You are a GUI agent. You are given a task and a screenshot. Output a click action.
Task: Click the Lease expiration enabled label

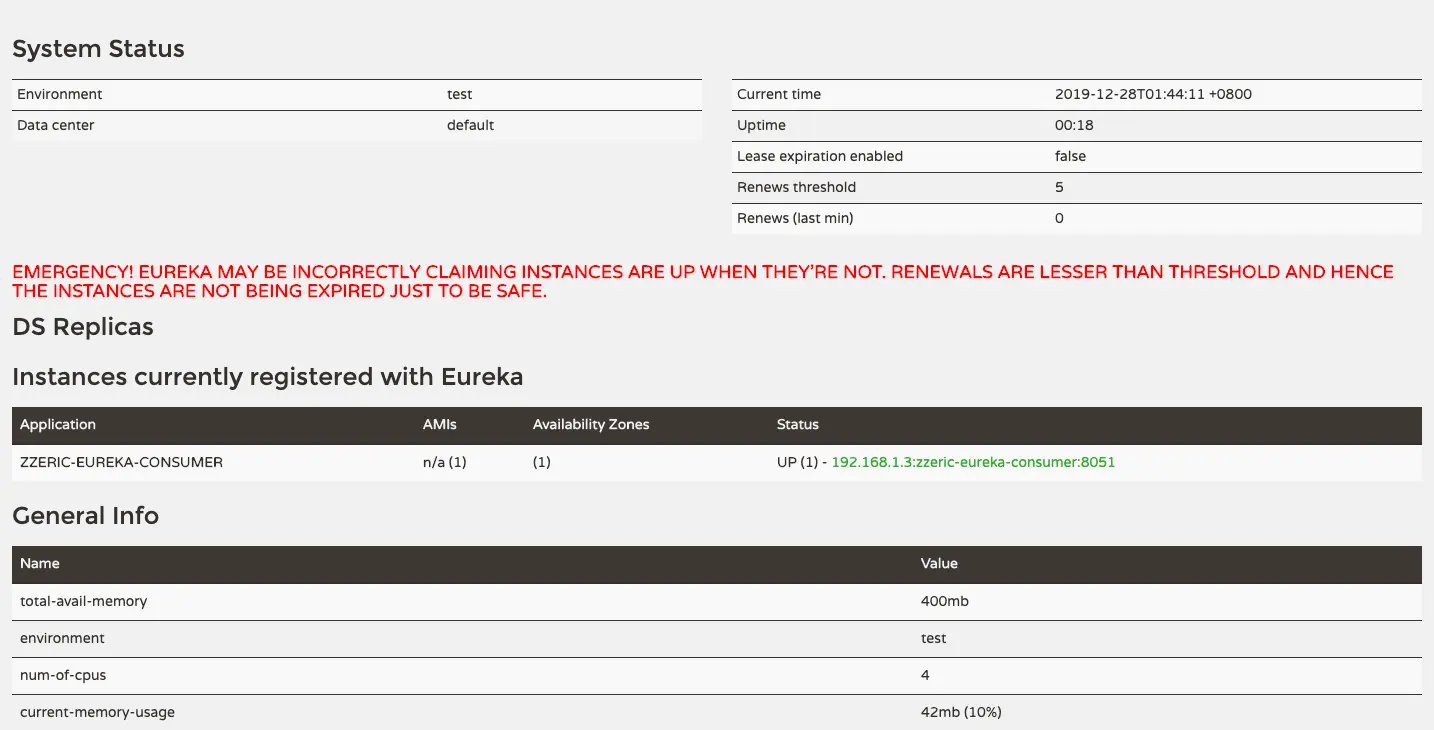(820, 156)
